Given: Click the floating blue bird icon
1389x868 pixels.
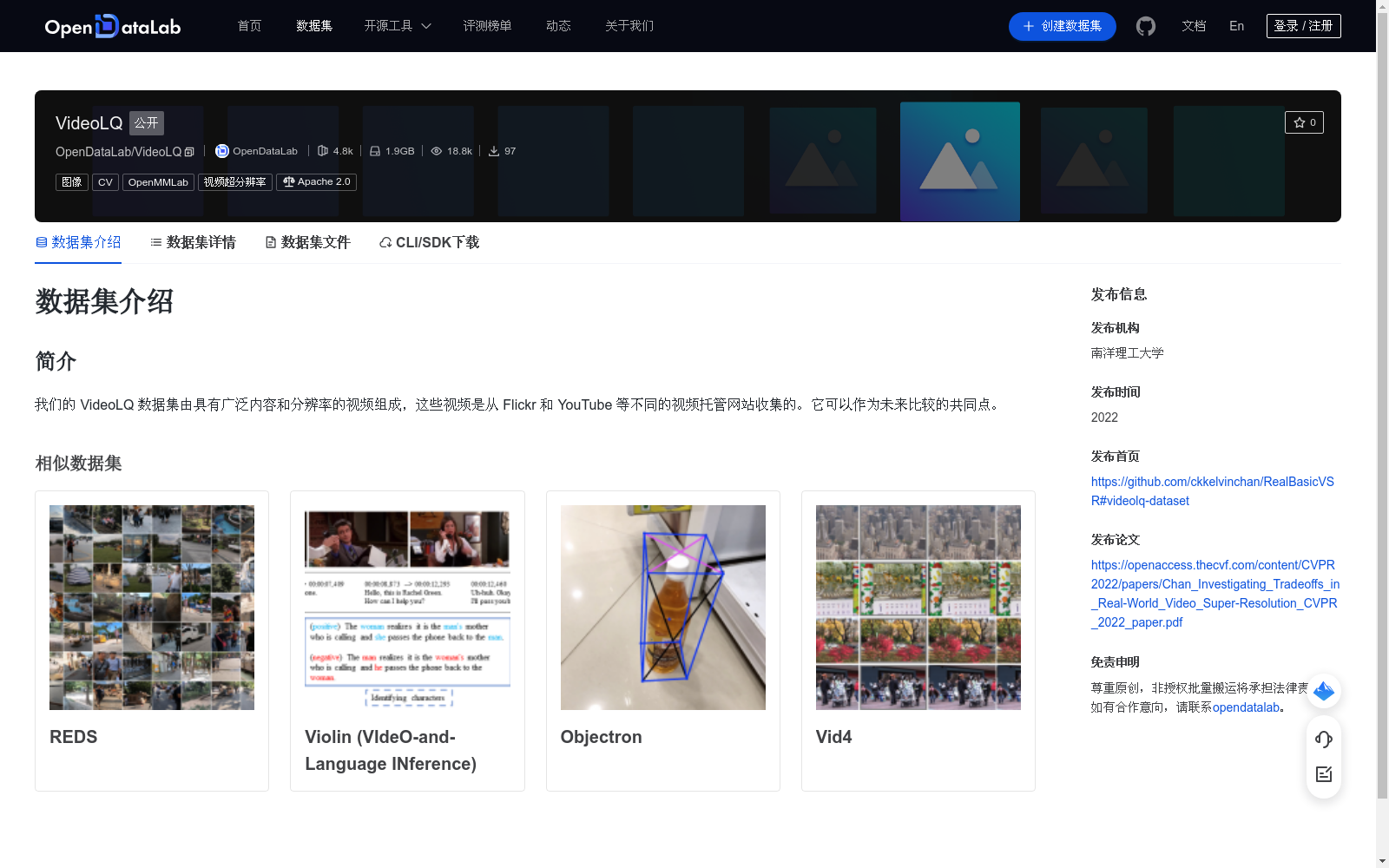Looking at the screenshot, I should (x=1324, y=691).
